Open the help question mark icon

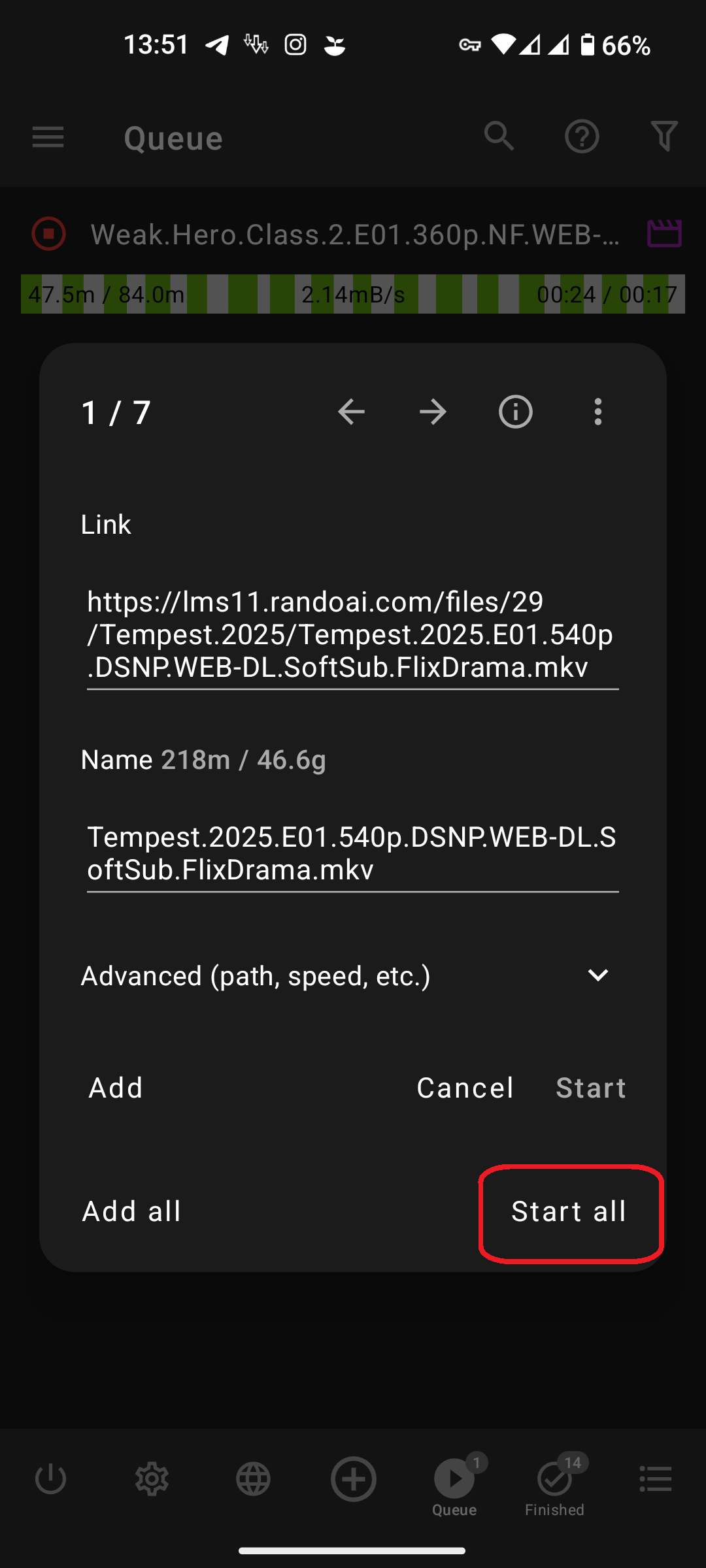pyautogui.click(x=582, y=137)
